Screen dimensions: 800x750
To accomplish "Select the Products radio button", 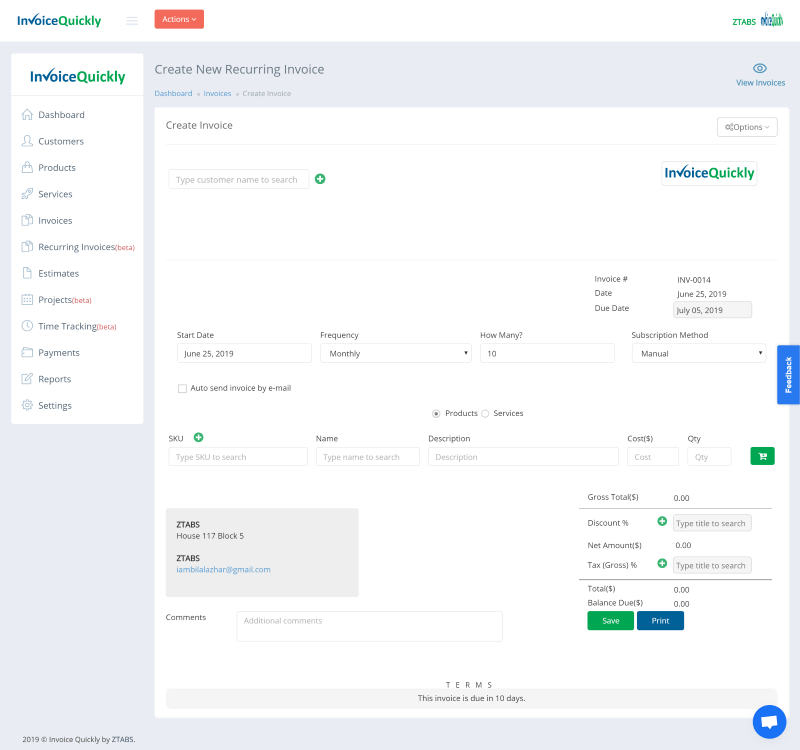I will [x=436, y=413].
